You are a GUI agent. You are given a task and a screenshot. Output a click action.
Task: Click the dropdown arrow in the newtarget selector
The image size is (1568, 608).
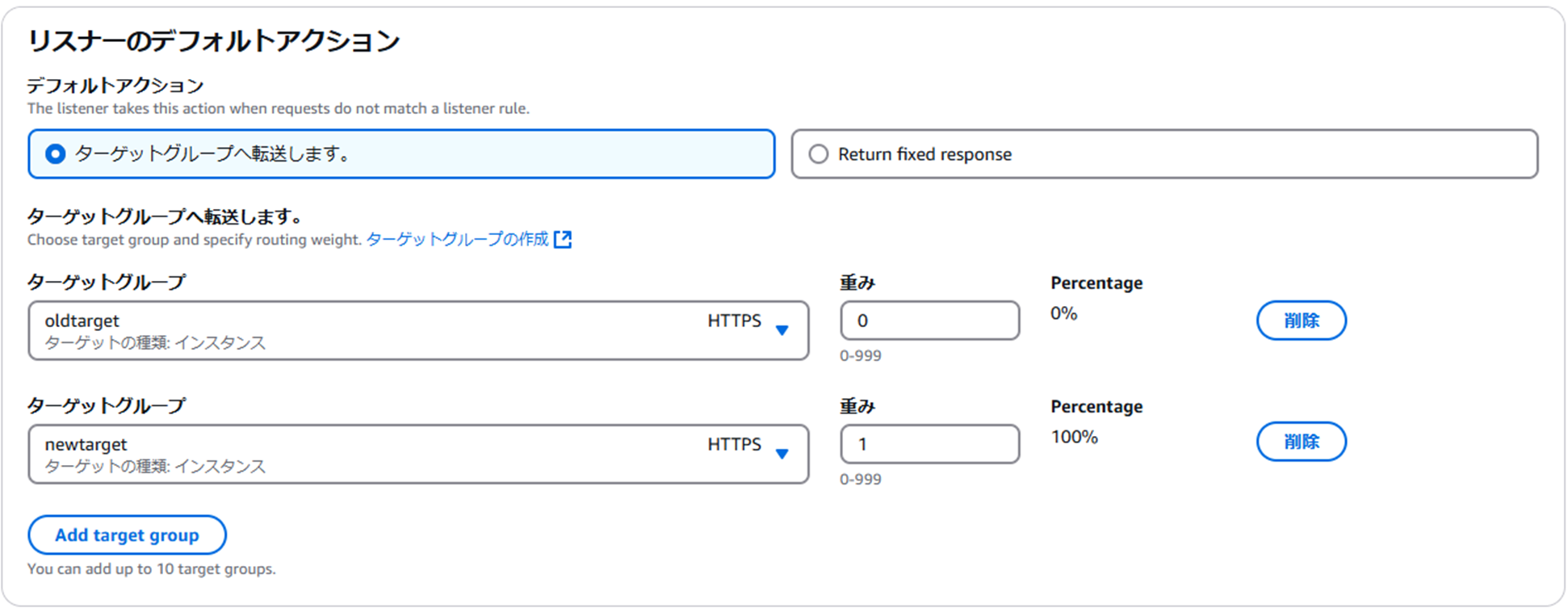(782, 454)
